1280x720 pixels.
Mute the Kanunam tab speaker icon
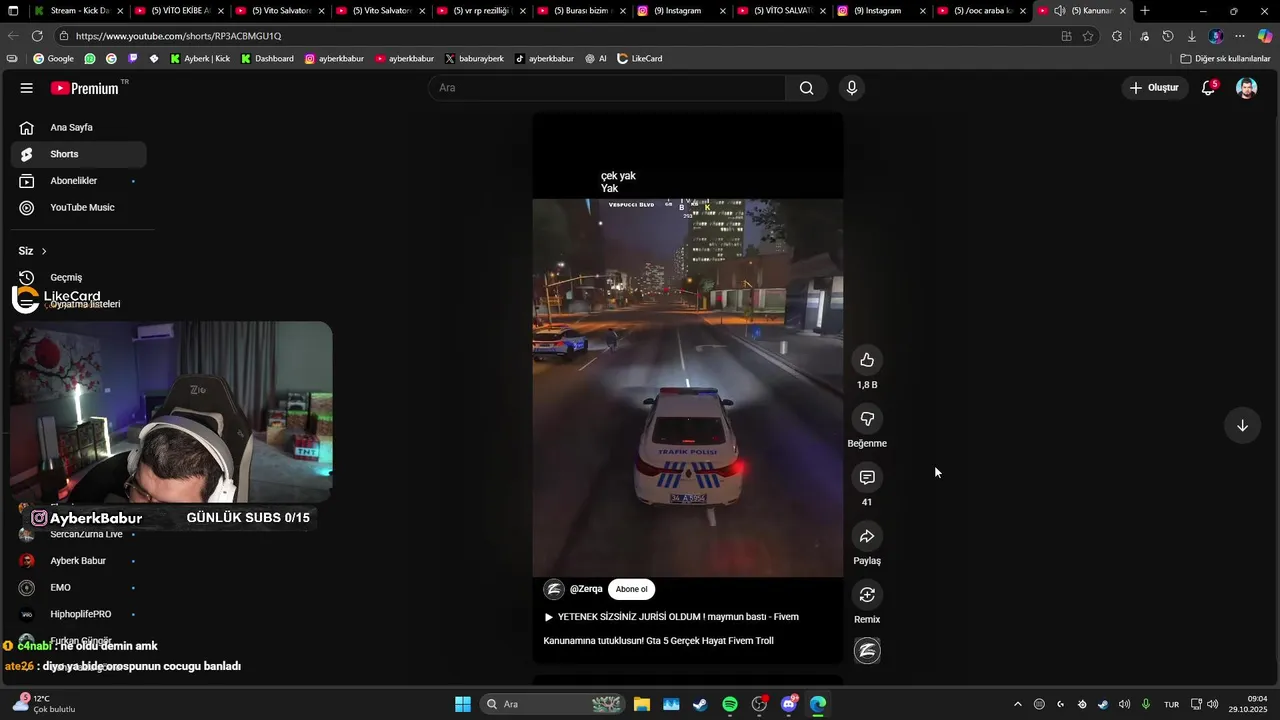[1059, 11]
